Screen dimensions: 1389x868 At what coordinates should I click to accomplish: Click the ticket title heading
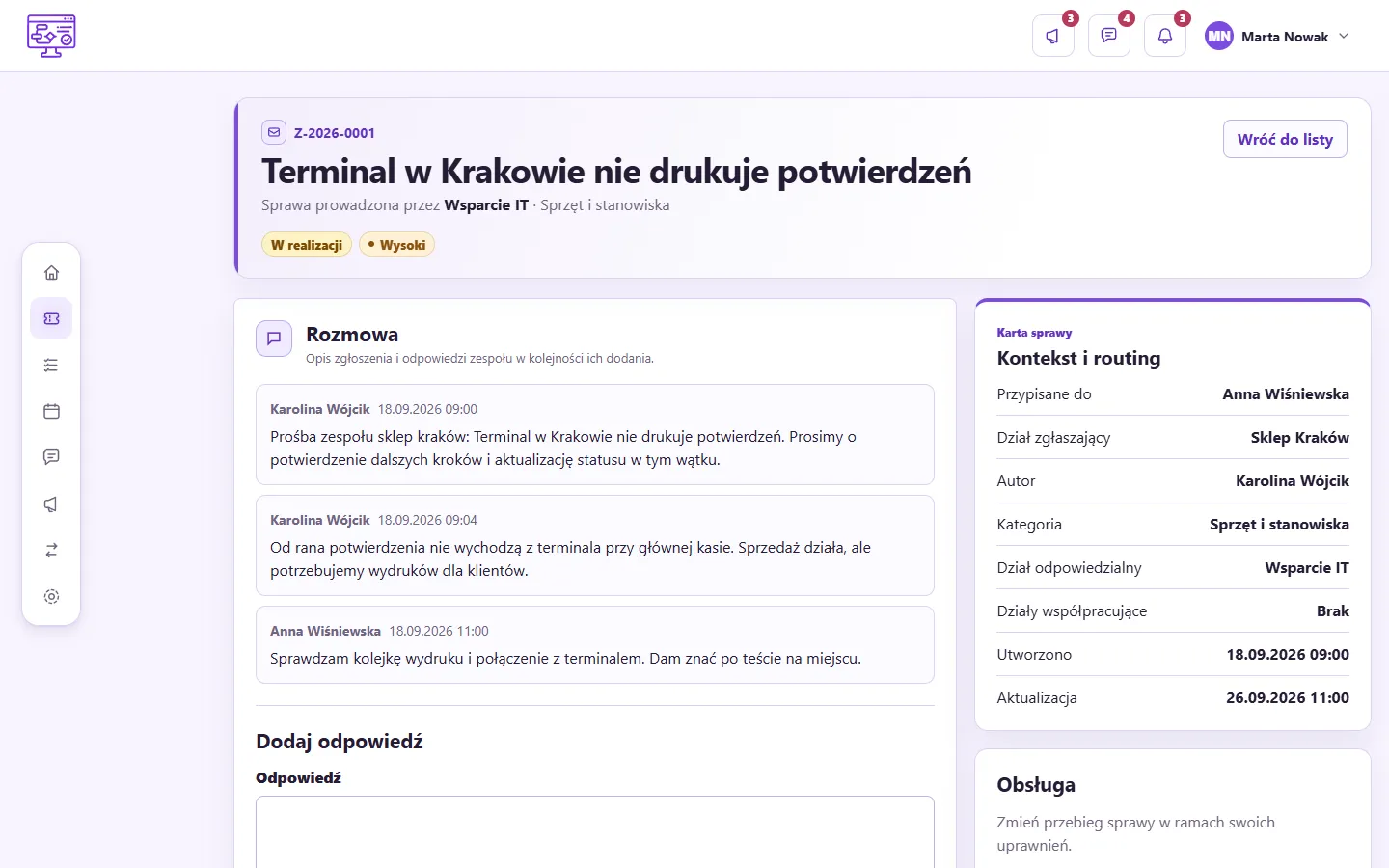[616, 172]
